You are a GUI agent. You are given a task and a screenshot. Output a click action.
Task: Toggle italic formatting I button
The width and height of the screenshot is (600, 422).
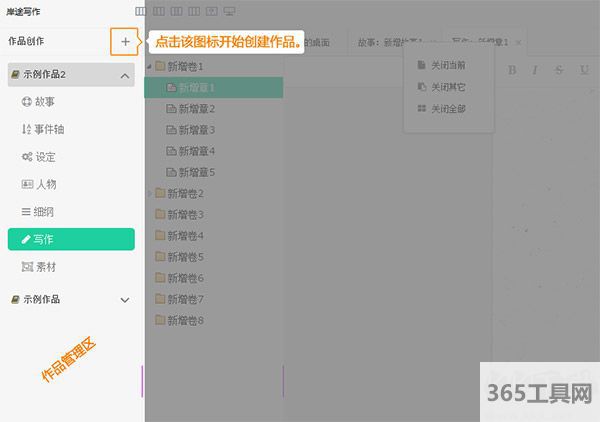pyautogui.click(x=535, y=70)
